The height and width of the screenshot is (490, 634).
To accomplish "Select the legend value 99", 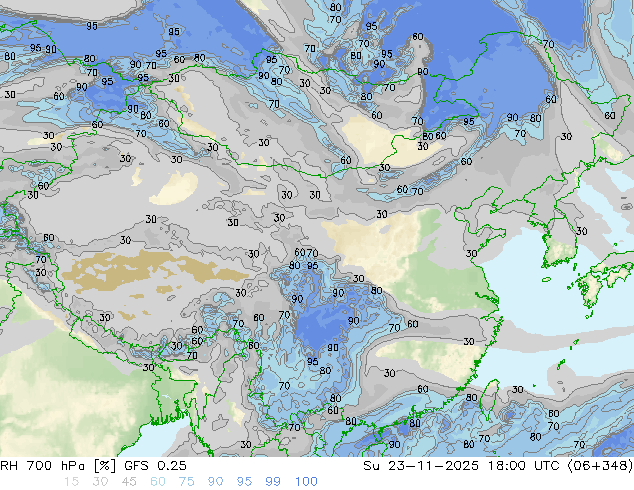I will [x=273, y=482].
